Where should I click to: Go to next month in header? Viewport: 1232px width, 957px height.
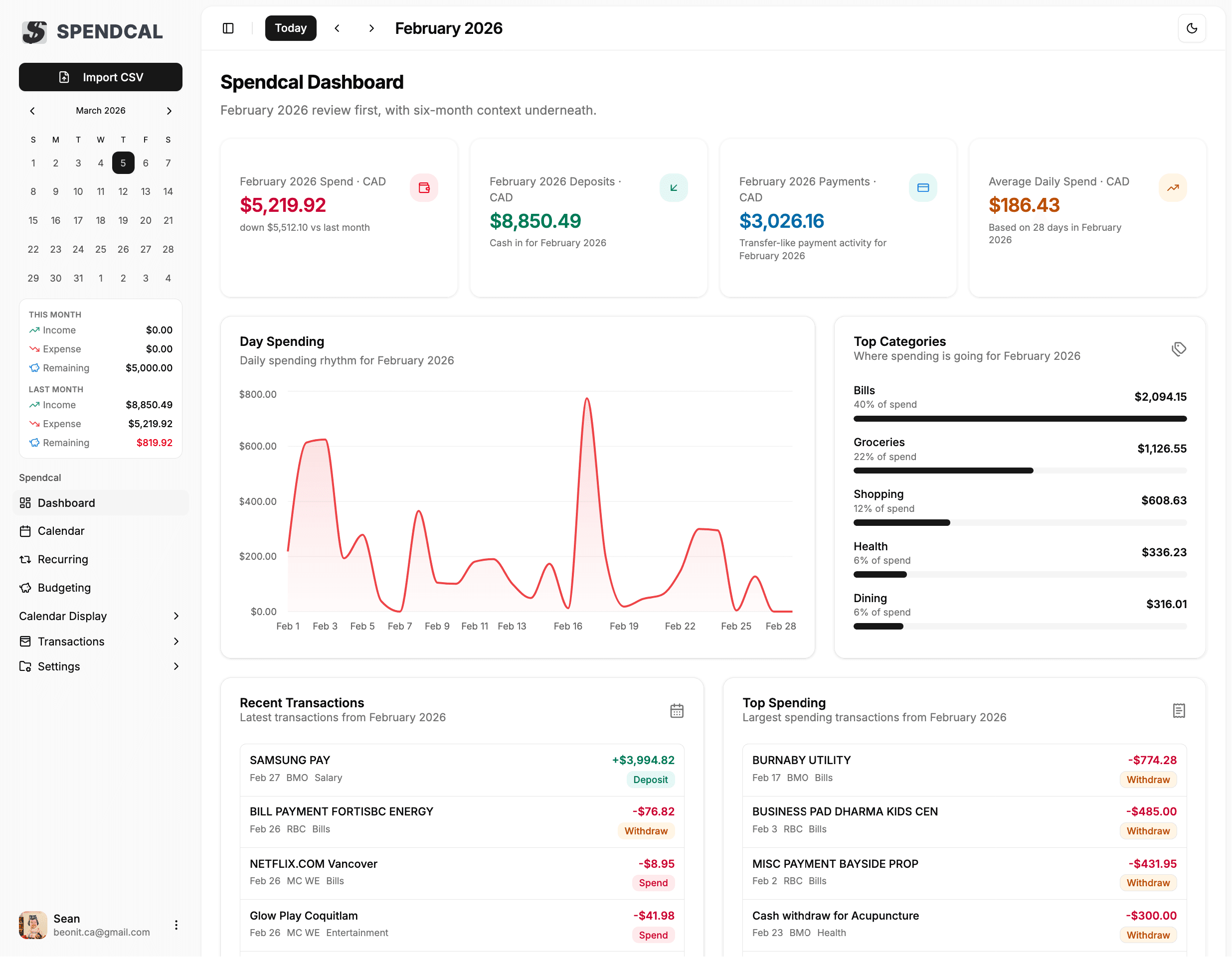pos(371,28)
